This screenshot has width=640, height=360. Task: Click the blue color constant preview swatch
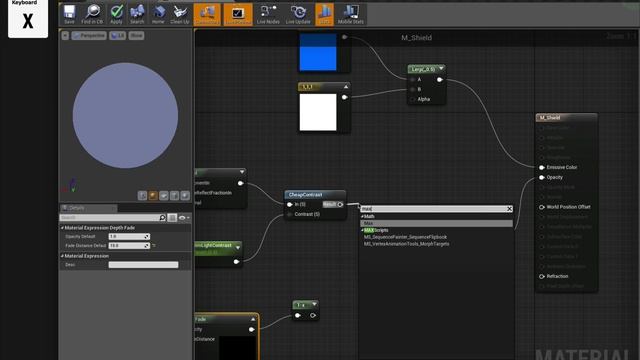coord(318,52)
